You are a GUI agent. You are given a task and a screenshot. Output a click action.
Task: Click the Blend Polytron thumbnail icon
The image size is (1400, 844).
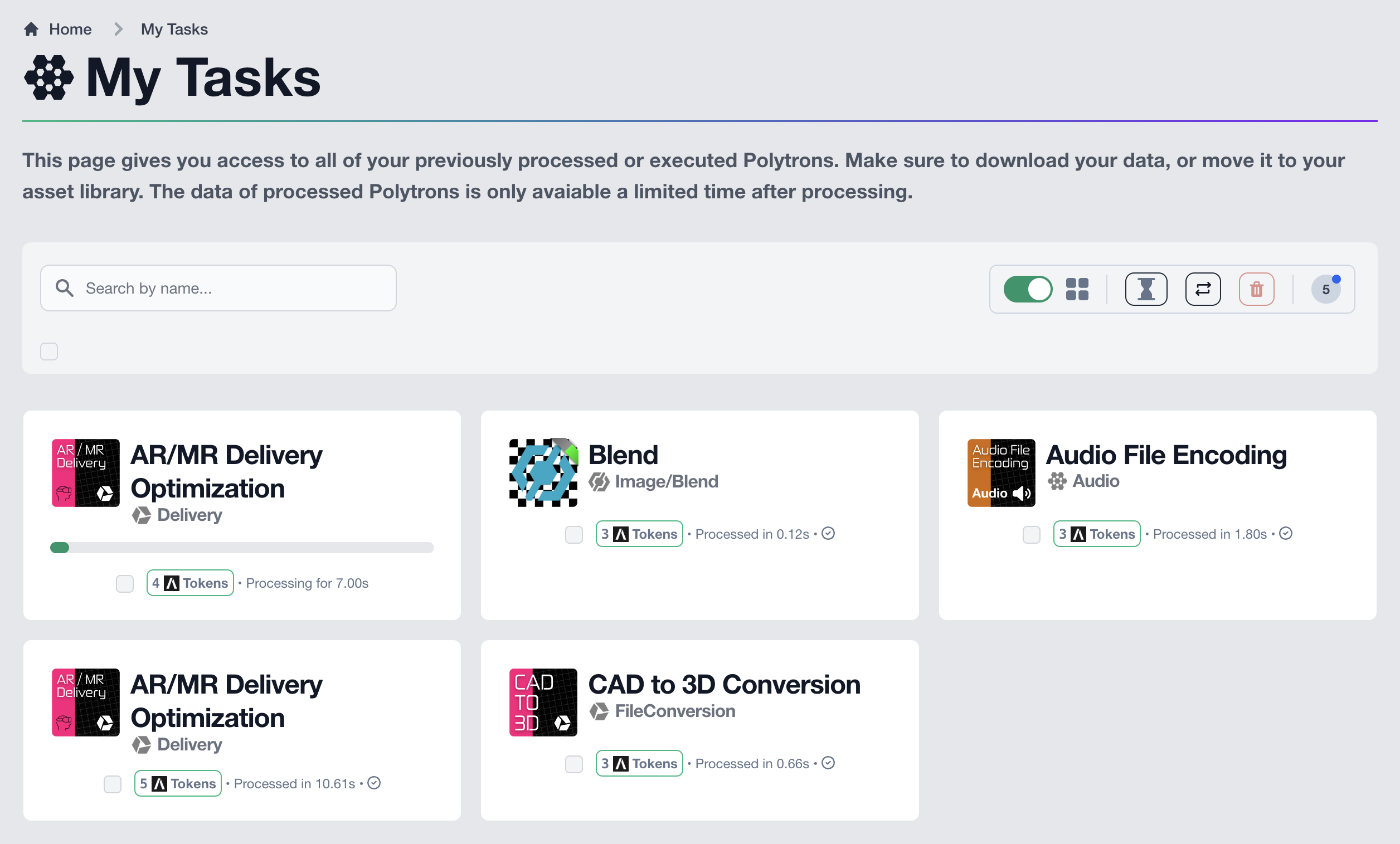(543, 472)
